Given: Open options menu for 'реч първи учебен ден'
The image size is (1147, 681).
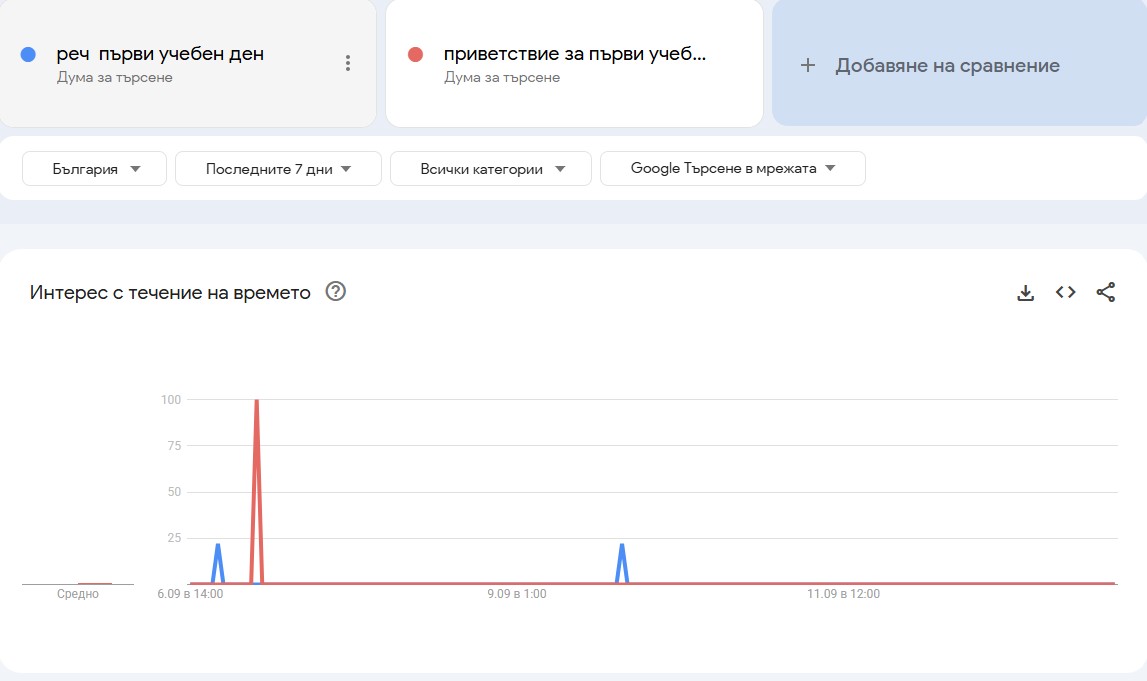Looking at the screenshot, I should (347, 62).
